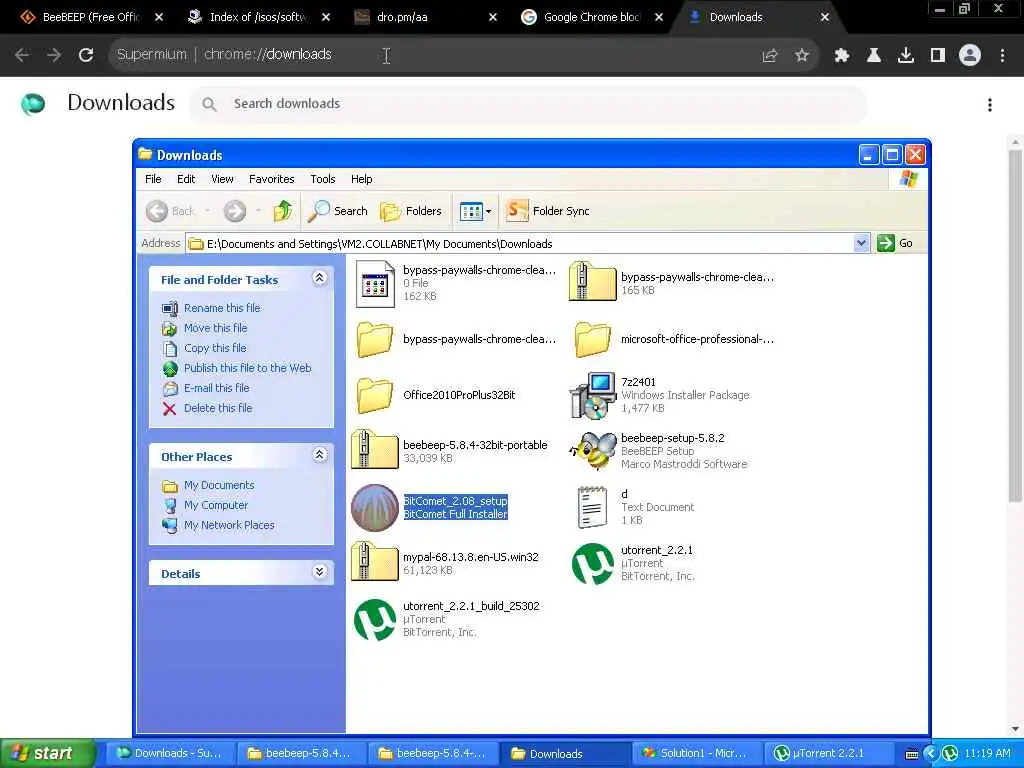
Task: Click the Explorer Forward arrow button
Action: point(235,211)
